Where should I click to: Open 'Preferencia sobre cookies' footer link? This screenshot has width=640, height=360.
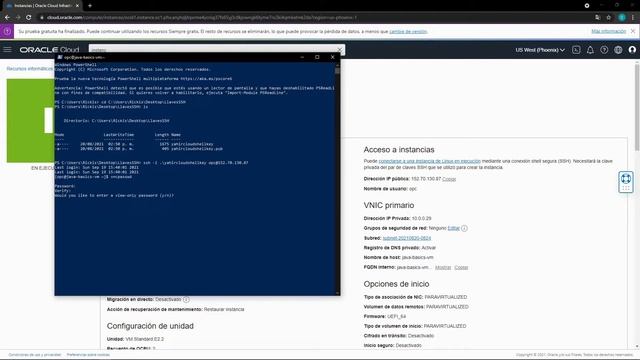pyautogui.click(x=88, y=355)
